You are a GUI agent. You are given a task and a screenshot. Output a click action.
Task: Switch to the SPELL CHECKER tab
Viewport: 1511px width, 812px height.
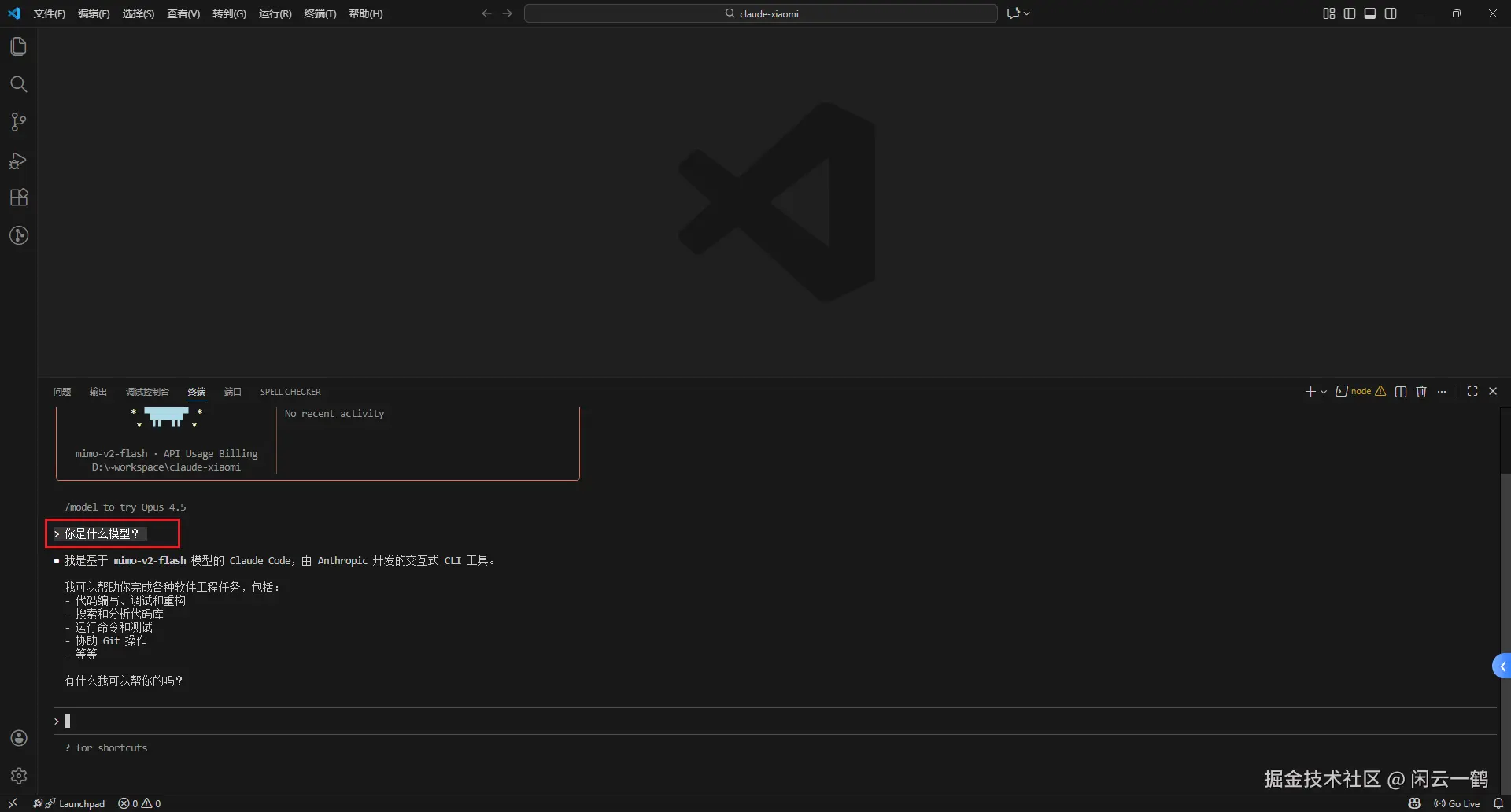[x=290, y=392]
